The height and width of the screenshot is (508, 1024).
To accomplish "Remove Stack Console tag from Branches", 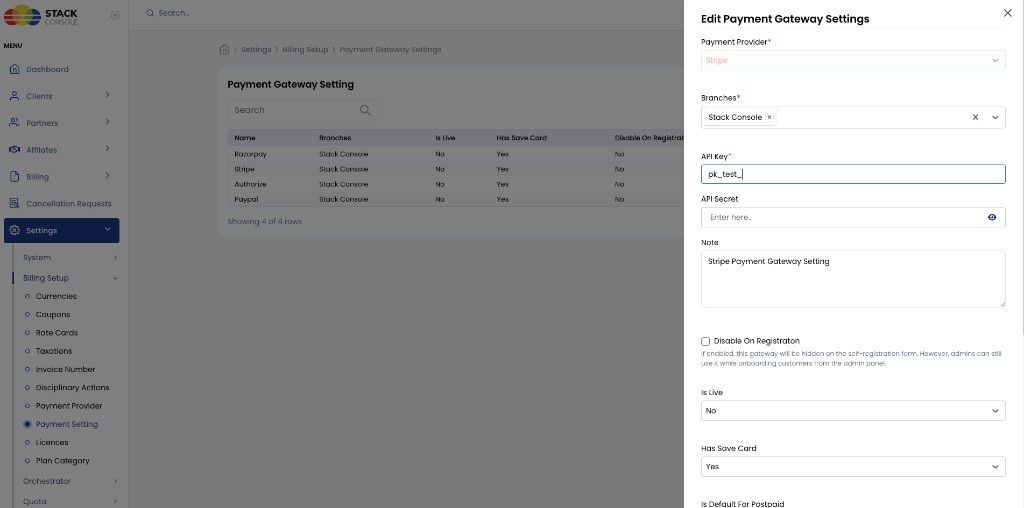I will click(769, 118).
